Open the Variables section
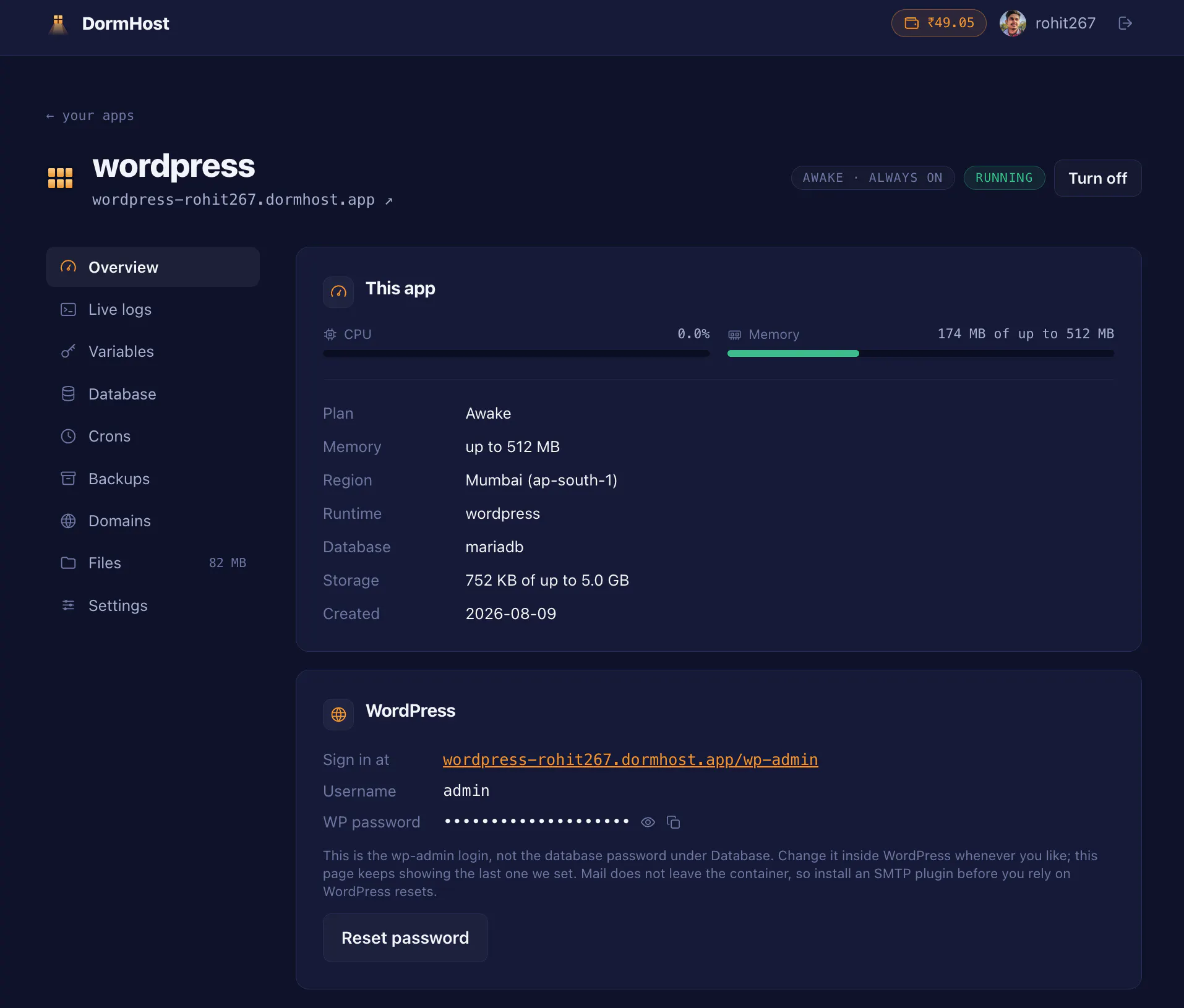Viewport: 1184px width, 1008px height. pos(153,351)
